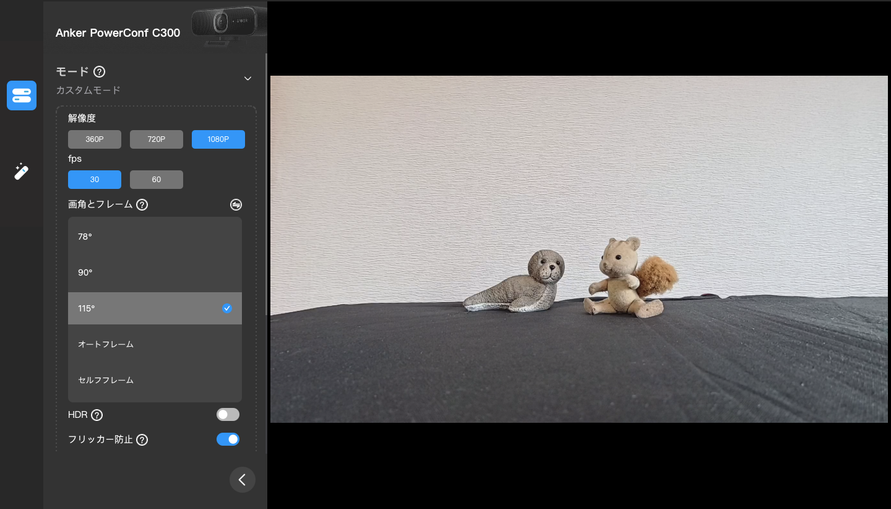Click the help icon next to フリッカー防止
The image size is (891, 509).
point(142,440)
